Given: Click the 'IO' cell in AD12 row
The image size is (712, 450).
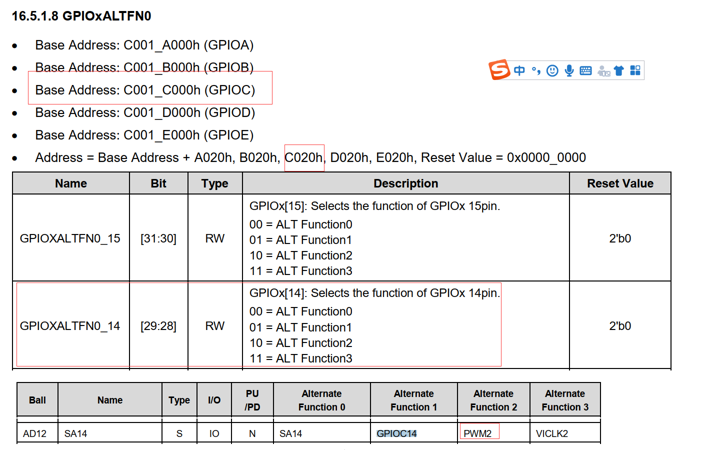Looking at the screenshot, I should (x=214, y=434).
